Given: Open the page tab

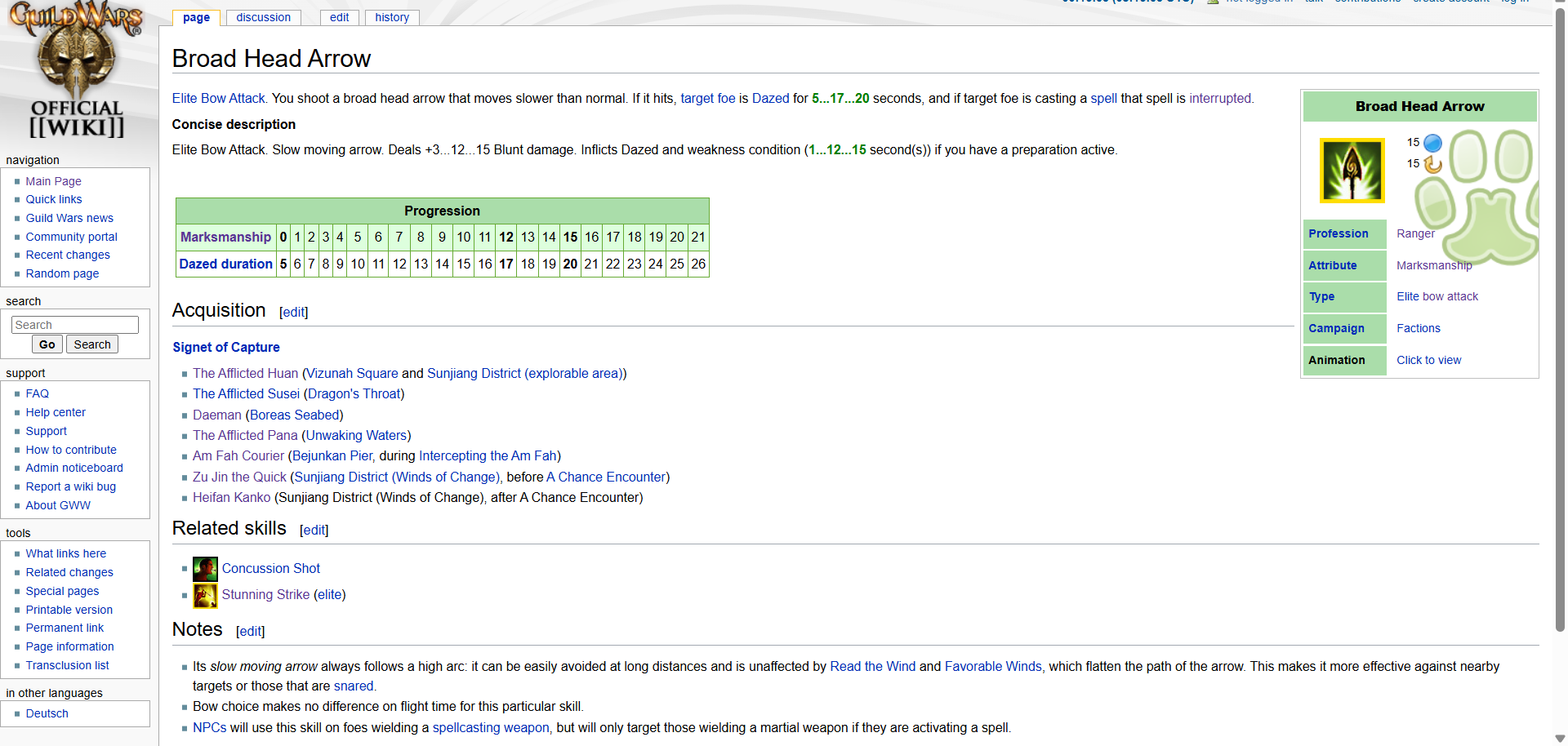Looking at the screenshot, I should [196, 17].
